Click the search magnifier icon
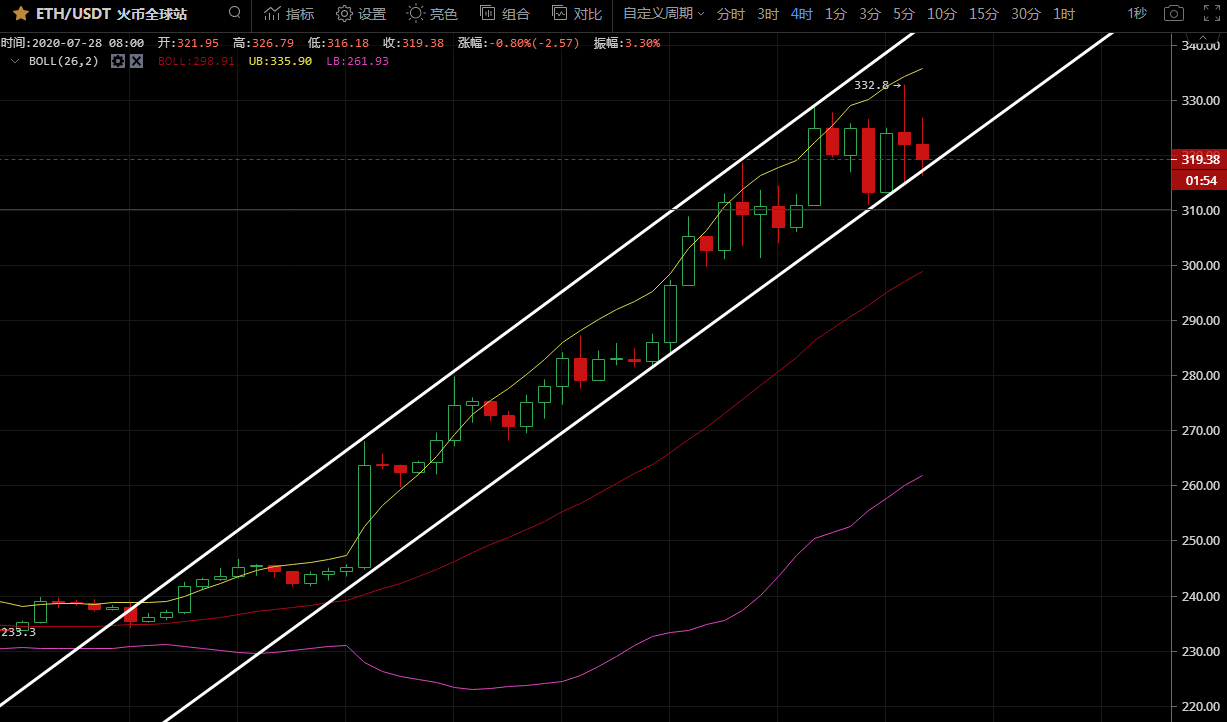 (x=234, y=13)
